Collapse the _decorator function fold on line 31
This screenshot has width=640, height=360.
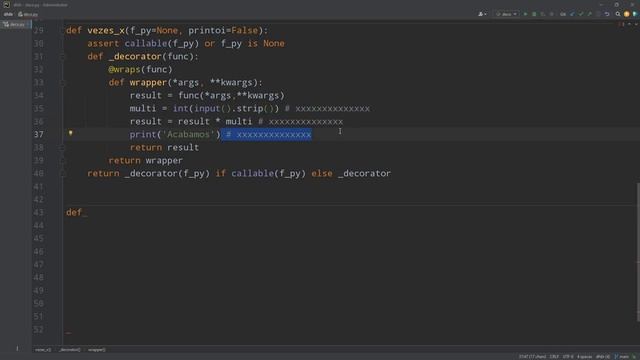coord(62,57)
